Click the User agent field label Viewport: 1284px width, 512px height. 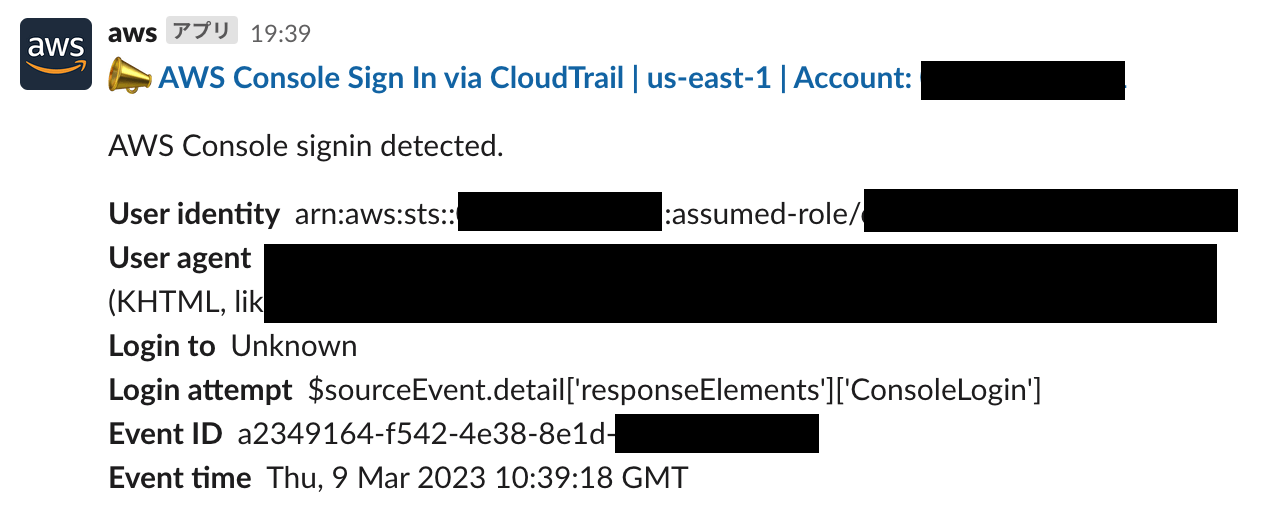tap(180, 258)
